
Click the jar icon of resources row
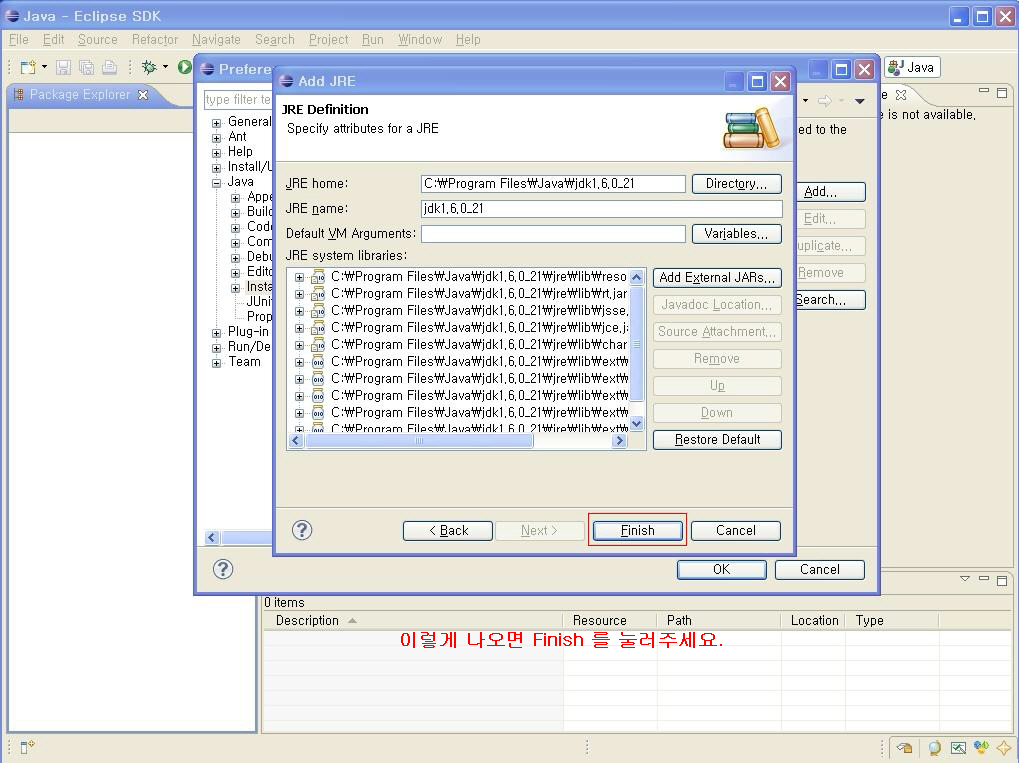(x=318, y=277)
